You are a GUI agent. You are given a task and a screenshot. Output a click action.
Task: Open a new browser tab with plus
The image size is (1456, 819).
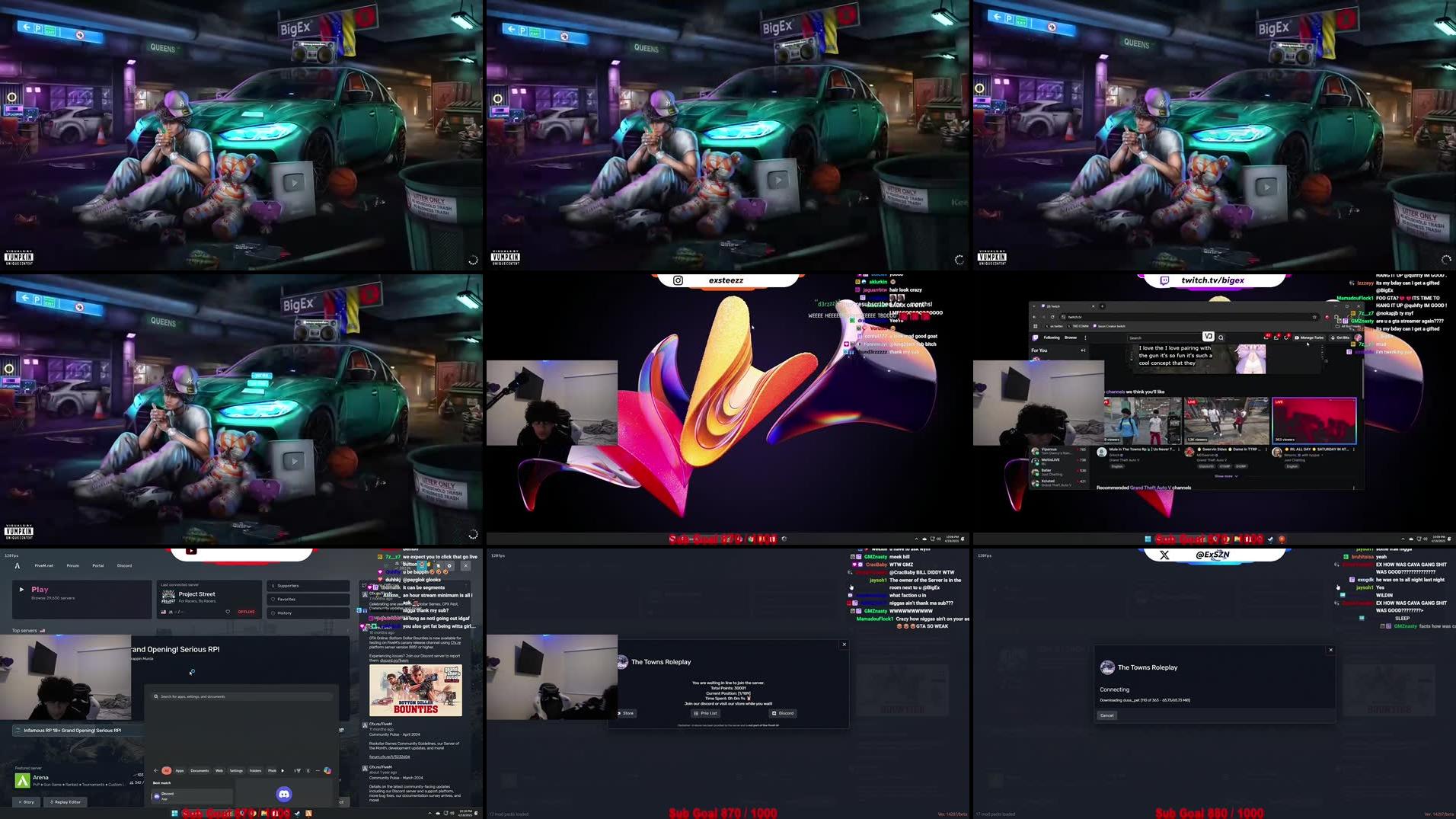click(1102, 306)
